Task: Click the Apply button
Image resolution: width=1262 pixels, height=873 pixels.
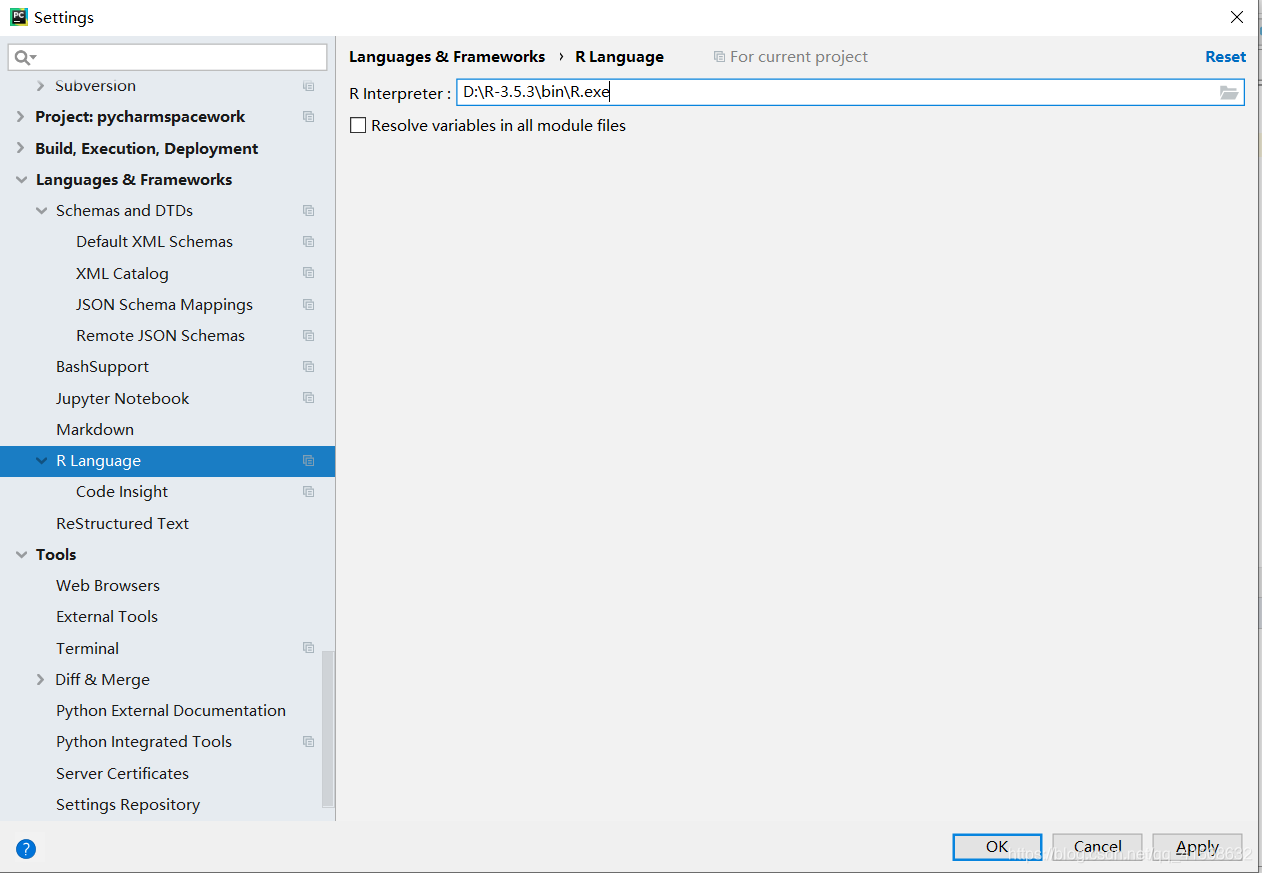Action: point(1197,847)
